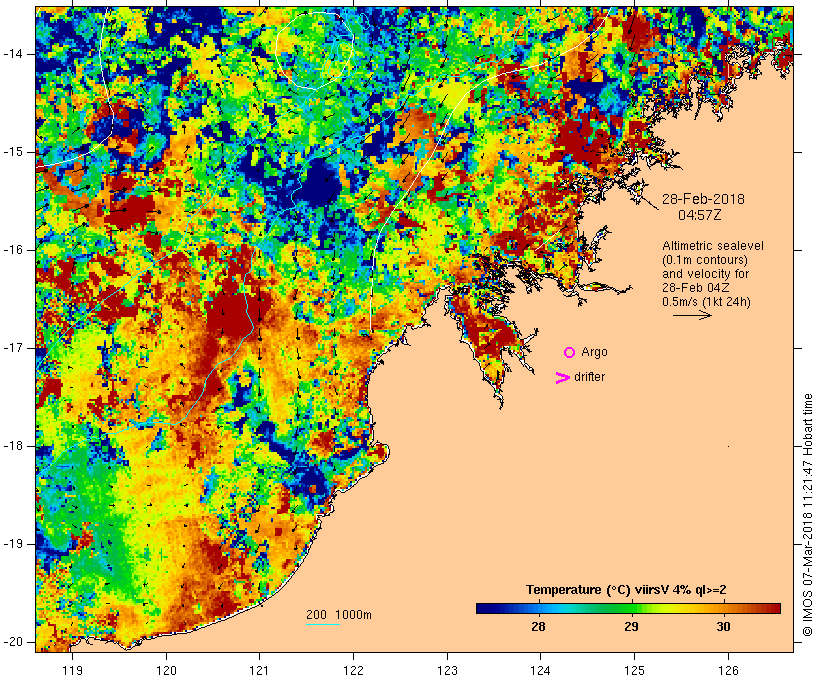Click the '0.5m/s (1kt 24h)' text

tap(706, 302)
